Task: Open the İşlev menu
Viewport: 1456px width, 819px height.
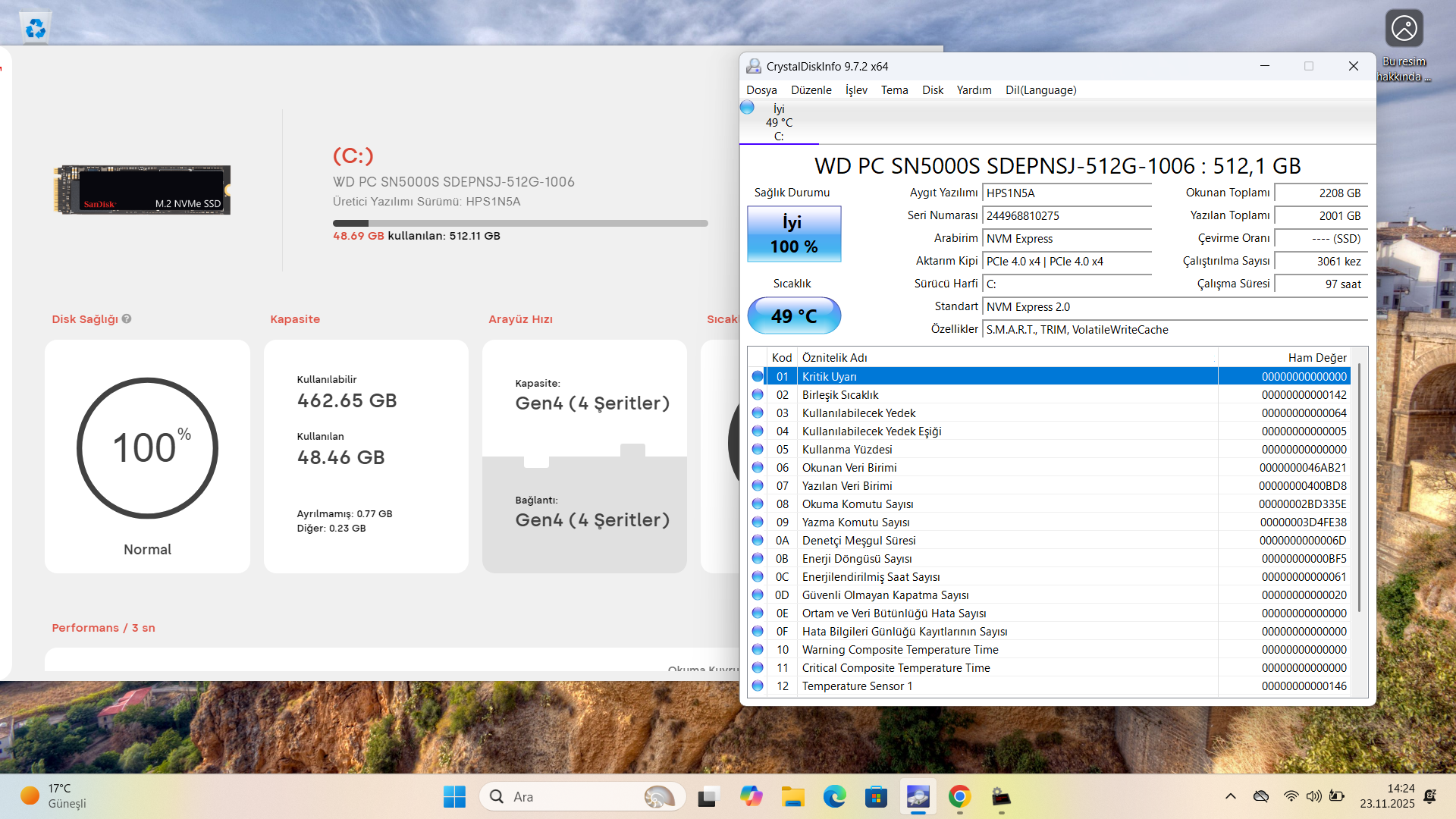Action: (856, 90)
